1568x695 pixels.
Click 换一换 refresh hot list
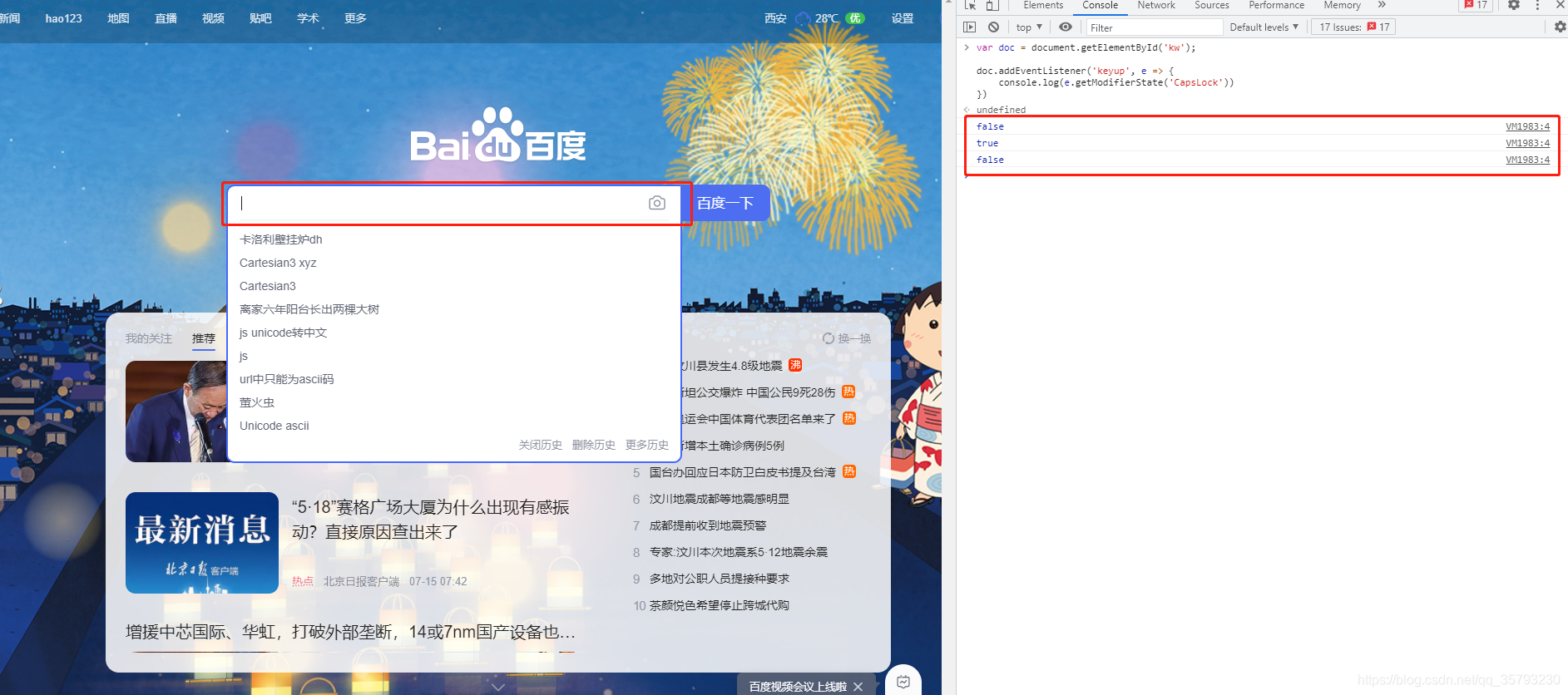[847, 338]
